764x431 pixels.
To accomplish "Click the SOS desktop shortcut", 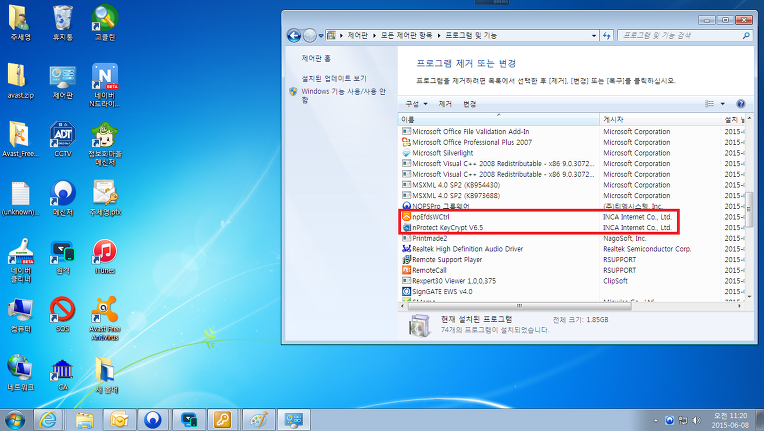I will pyautogui.click(x=63, y=315).
